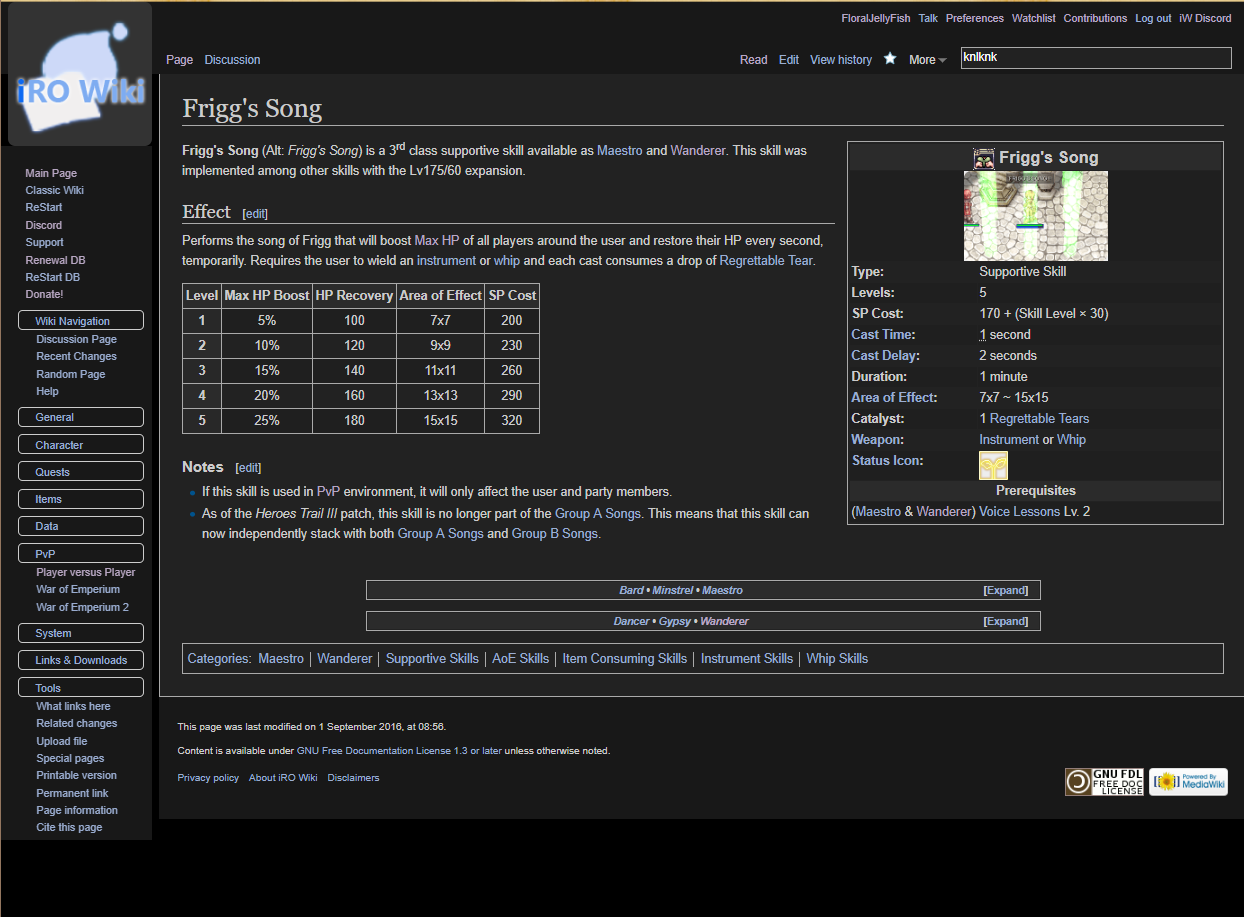Expand the Data sidebar section
The width and height of the screenshot is (1244, 917).
81,526
